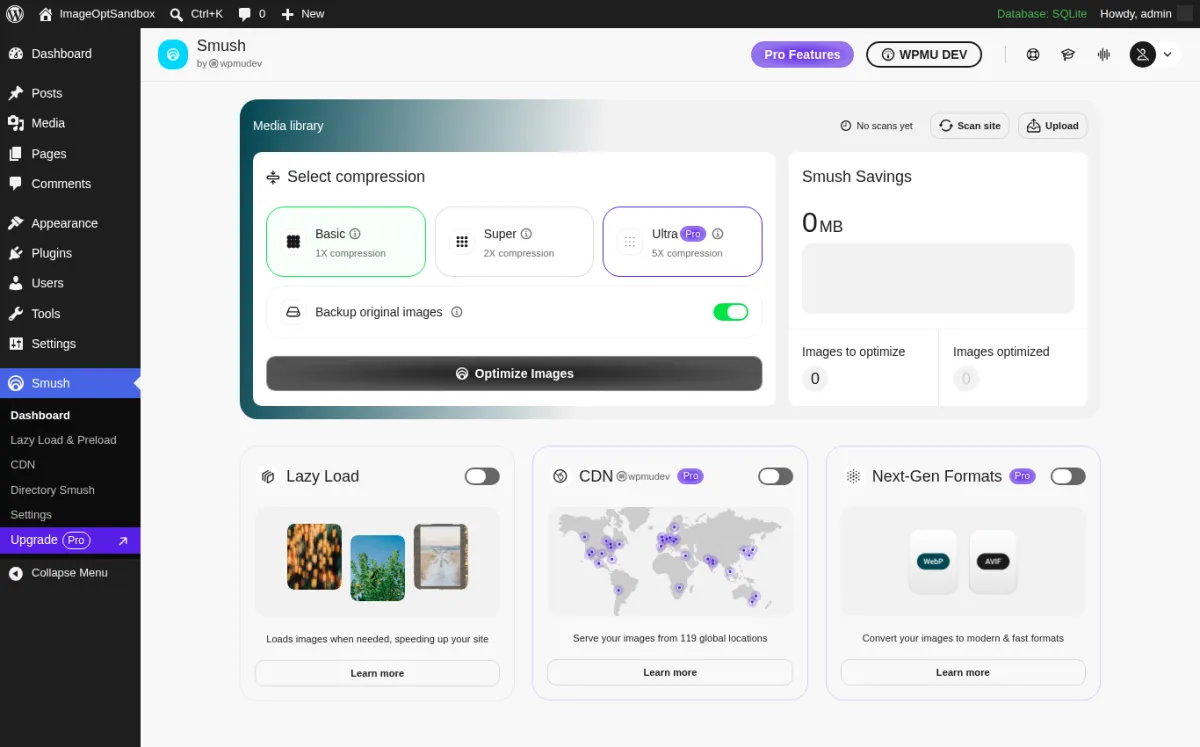The width and height of the screenshot is (1200, 747).
Task: Select Super 2X compression option
Action: tap(514, 242)
